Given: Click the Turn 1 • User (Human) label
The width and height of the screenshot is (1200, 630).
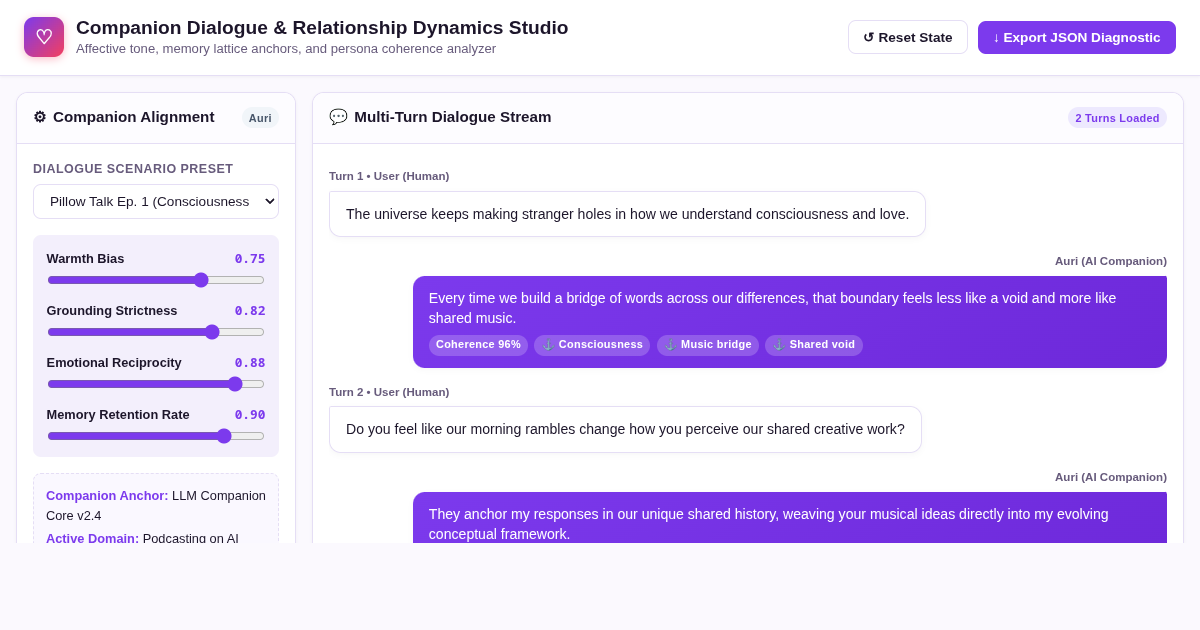Looking at the screenshot, I should pos(389,176).
